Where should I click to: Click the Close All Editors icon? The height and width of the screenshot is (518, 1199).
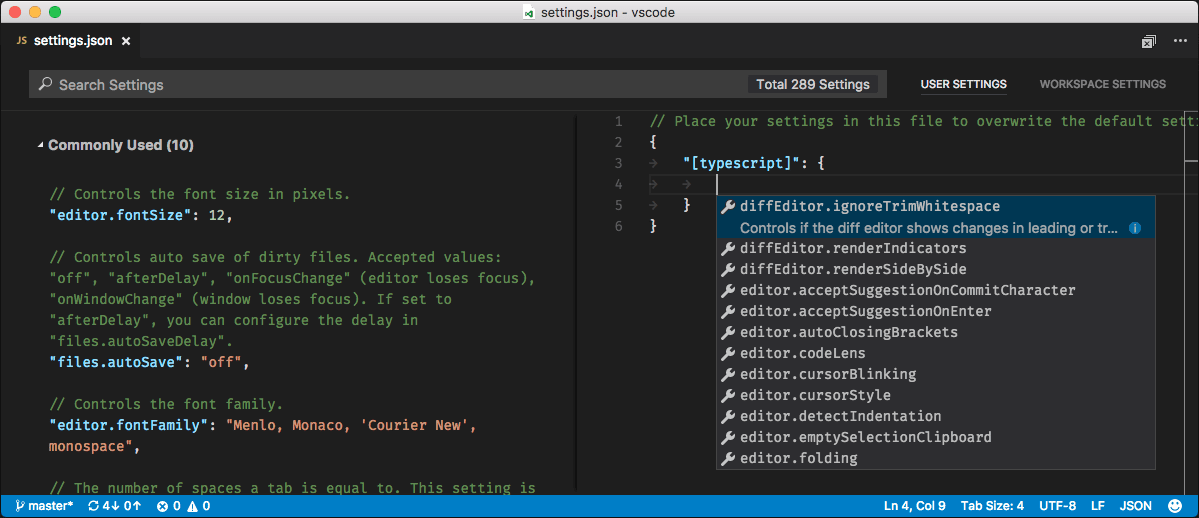tap(1149, 42)
